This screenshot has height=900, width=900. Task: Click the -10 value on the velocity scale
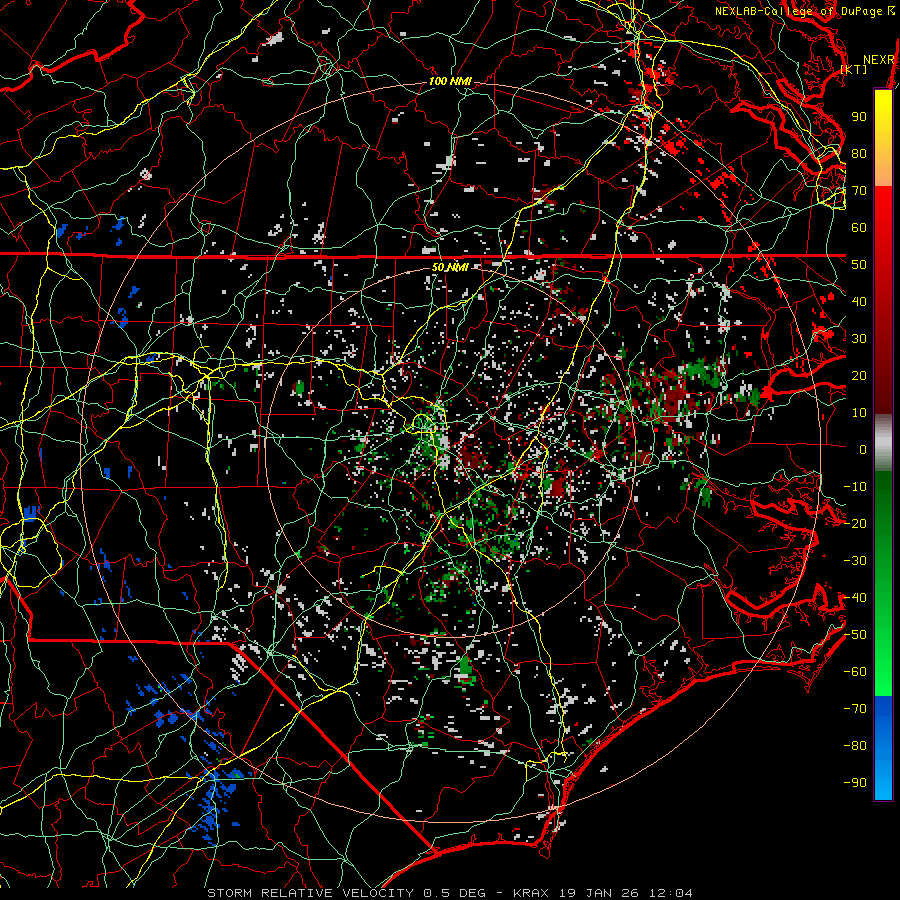click(855, 487)
